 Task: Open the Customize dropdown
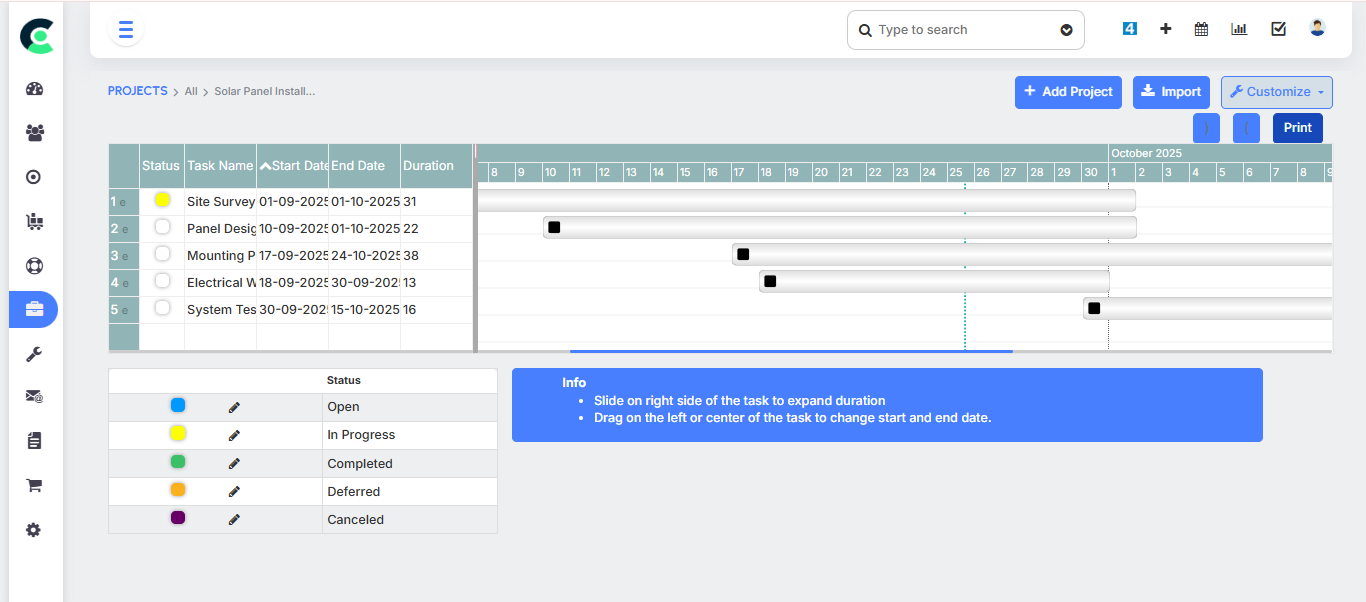point(1276,92)
